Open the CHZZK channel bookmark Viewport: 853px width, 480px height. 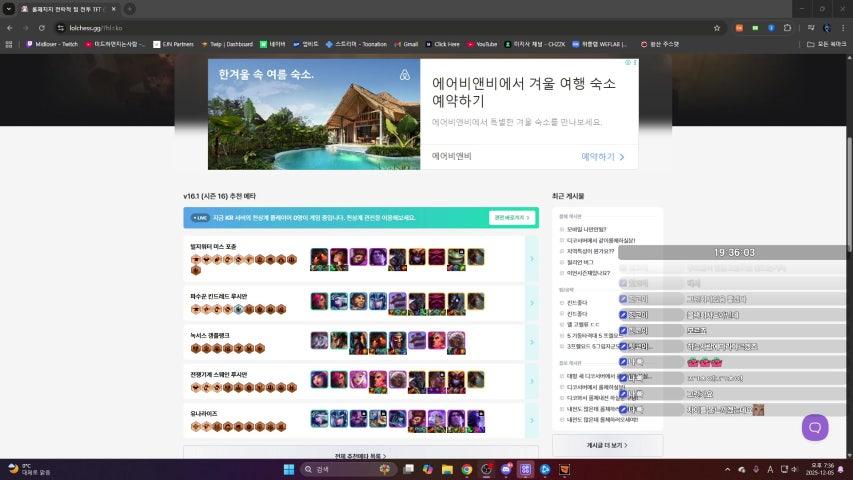tap(534, 44)
